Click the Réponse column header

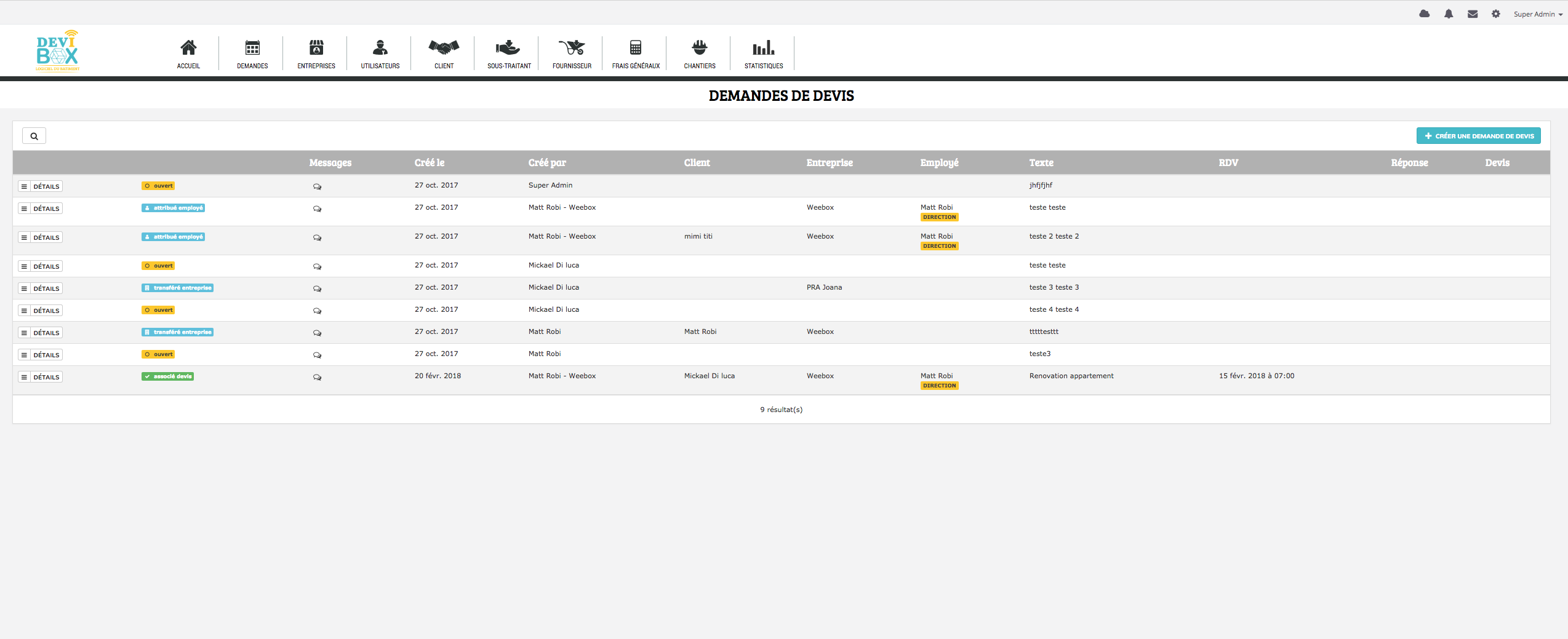(1409, 162)
